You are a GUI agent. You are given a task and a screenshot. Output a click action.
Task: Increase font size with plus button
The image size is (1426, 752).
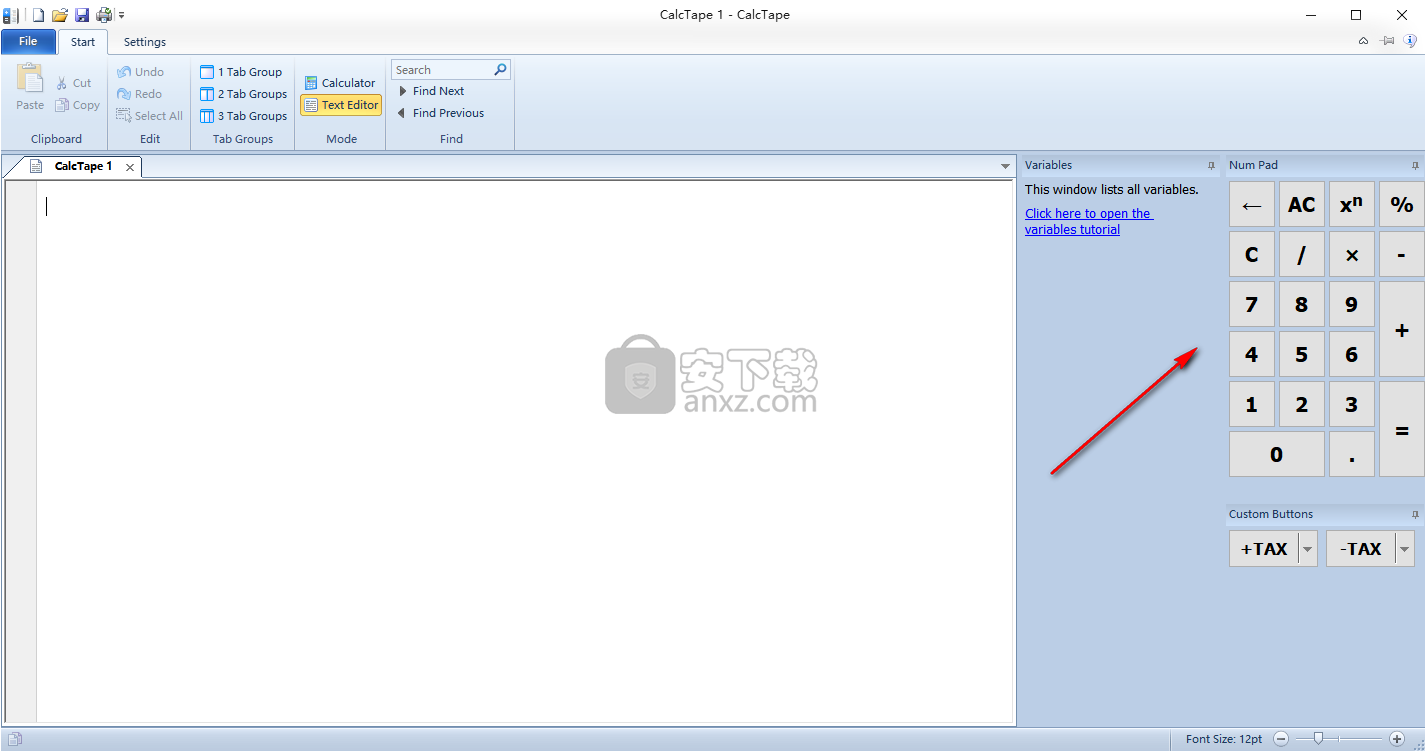tap(1397, 739)
